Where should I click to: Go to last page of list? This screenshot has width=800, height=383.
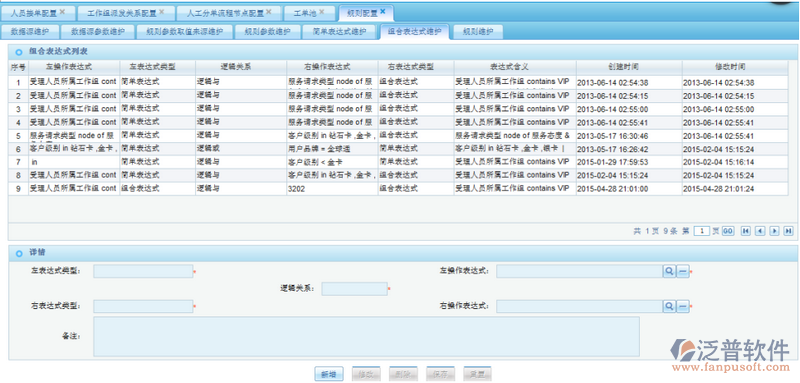[x=788, y=231]
